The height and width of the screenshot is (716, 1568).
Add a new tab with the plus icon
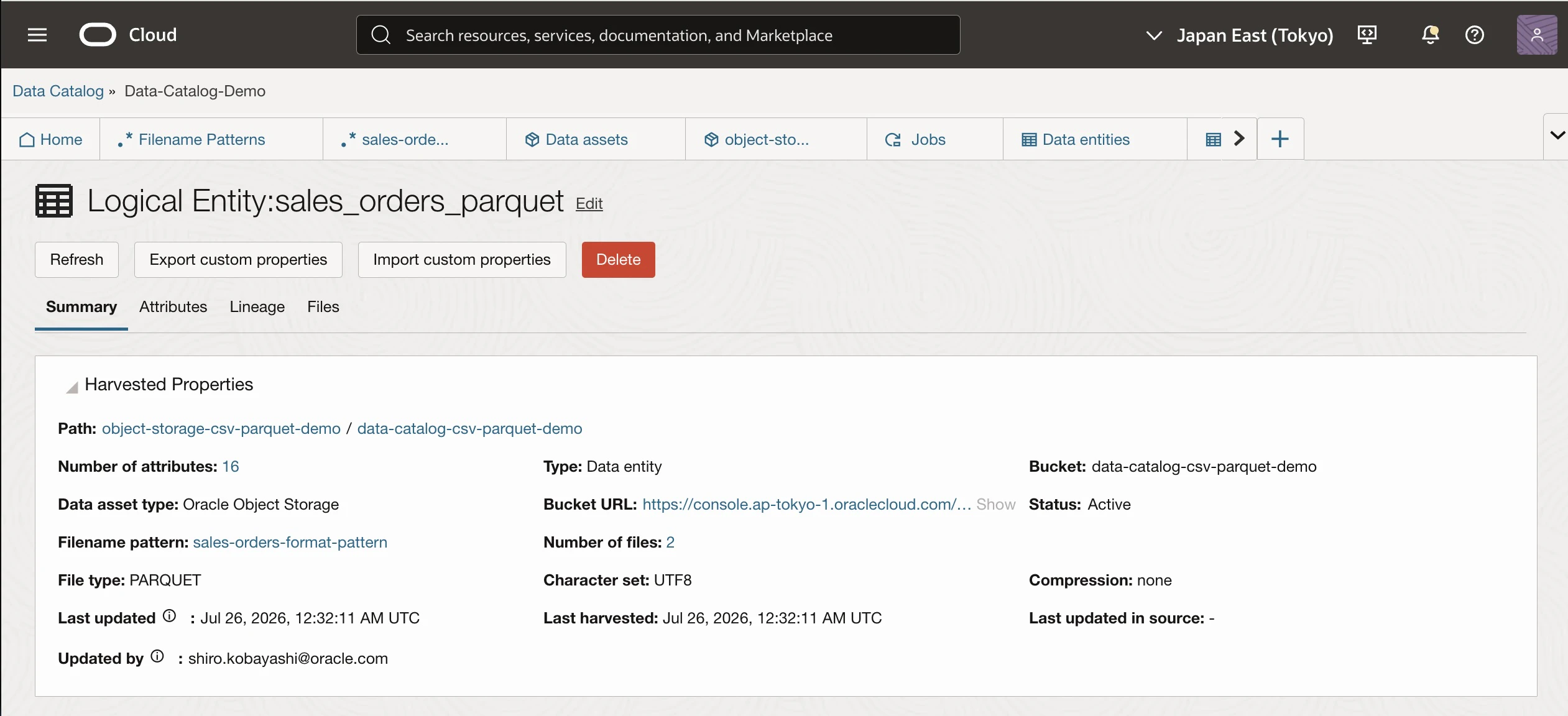point(1280,139)
